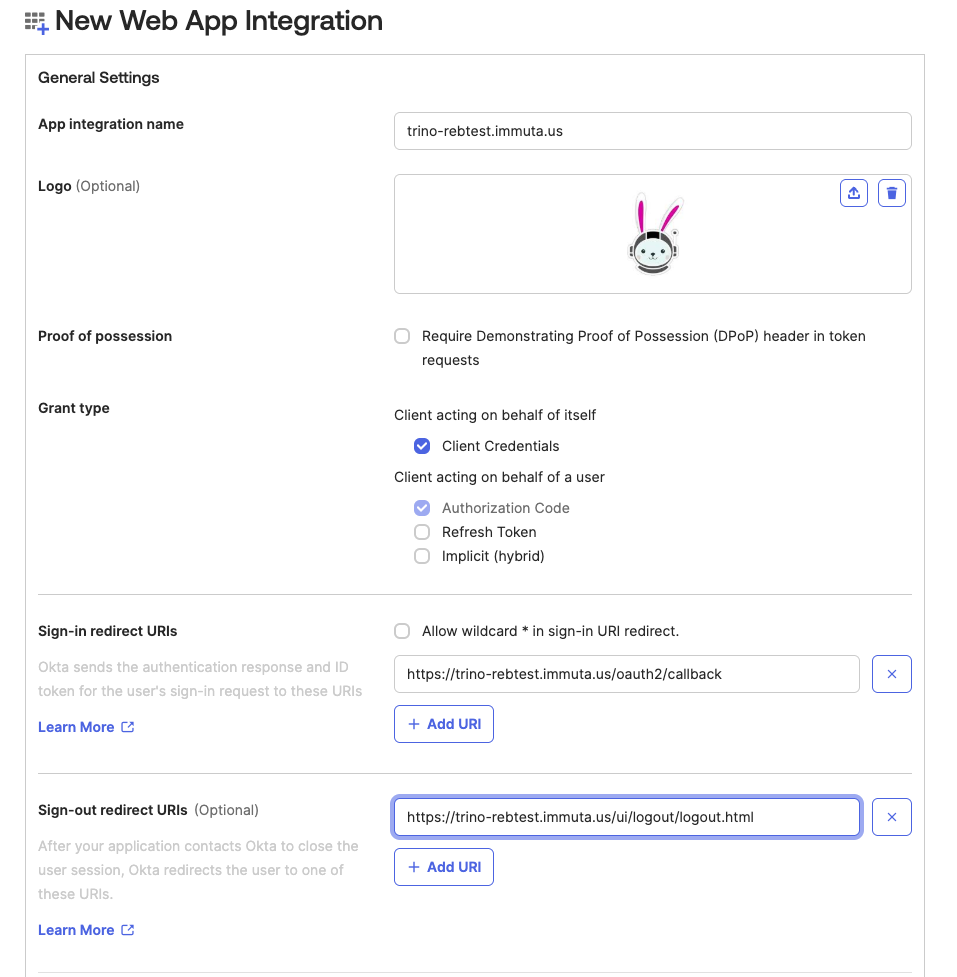957x977 pixels.
Task: Toggle the Authorization Code checkbox
Action: pyautogui.click(x=422, y=508)
